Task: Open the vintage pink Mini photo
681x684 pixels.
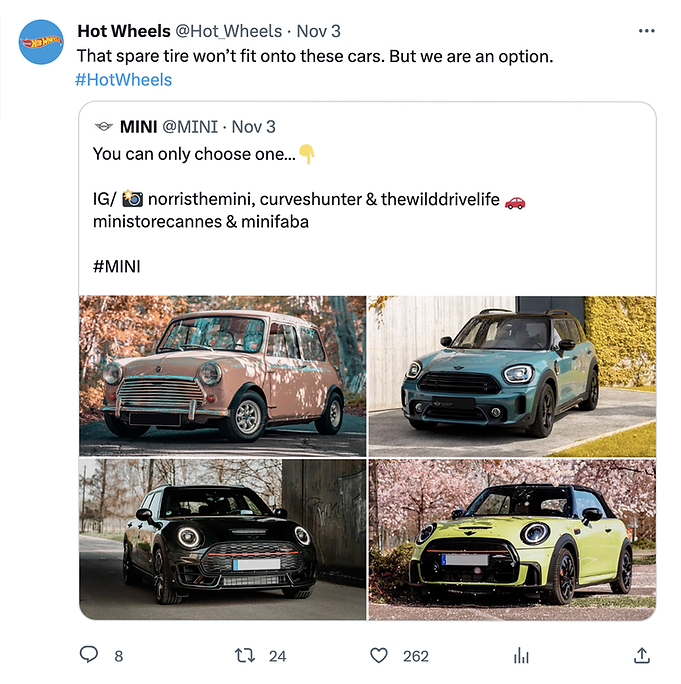Action: pyautogui.click(x=222, y=376)
